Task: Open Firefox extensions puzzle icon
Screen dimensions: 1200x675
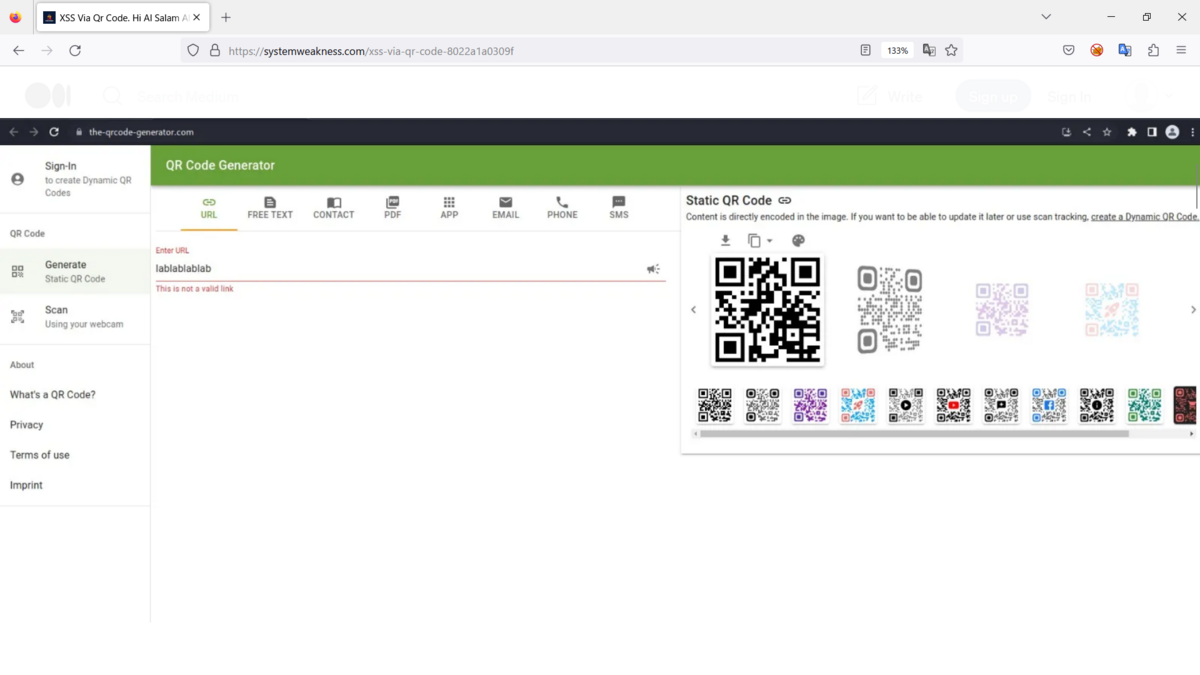Action: click(1153, 50)
